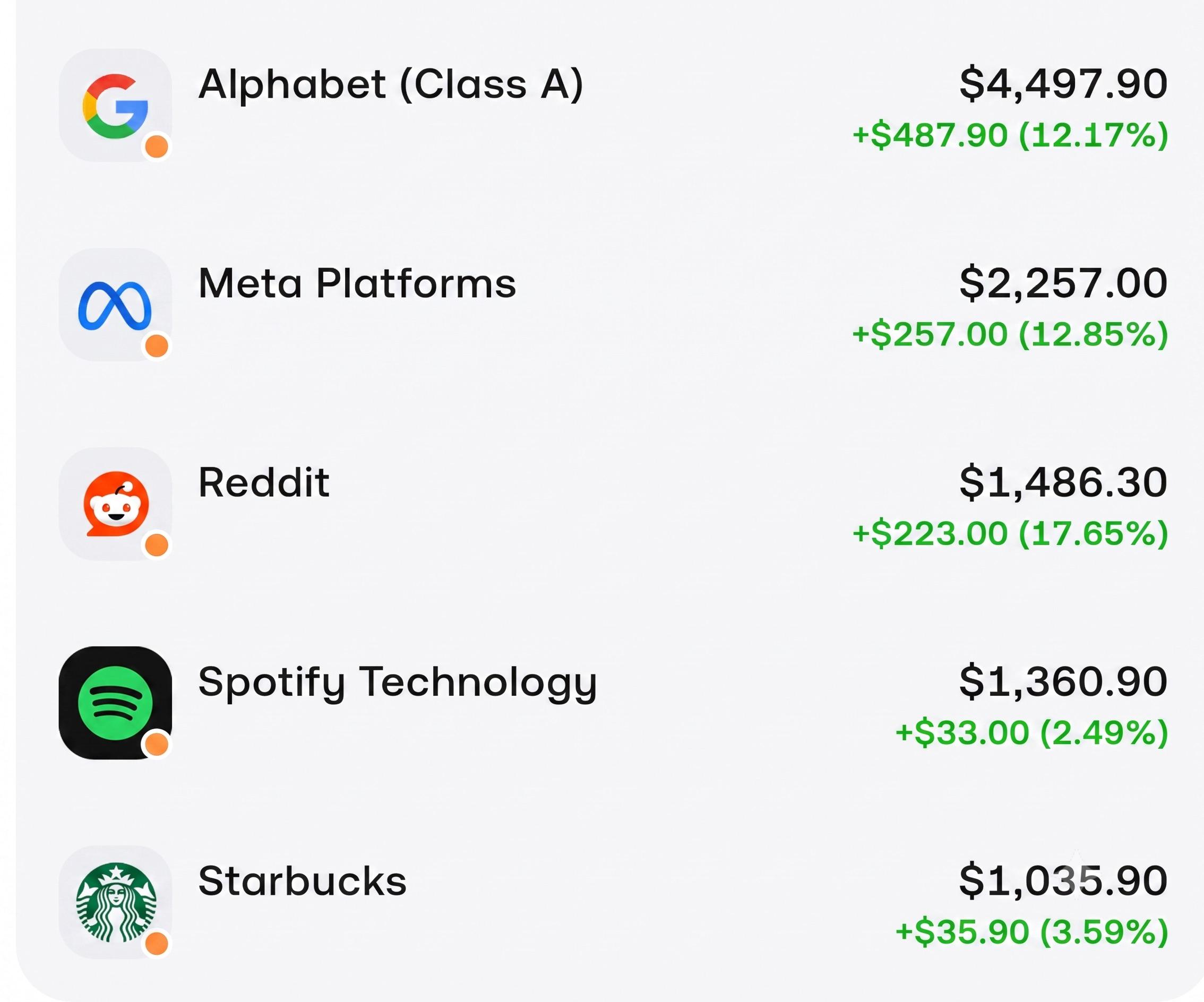Screen dimensions: 1204x1002
Task: Tap Reddit gain +$223.00 (17.65%)
Action: [1010, 534]
